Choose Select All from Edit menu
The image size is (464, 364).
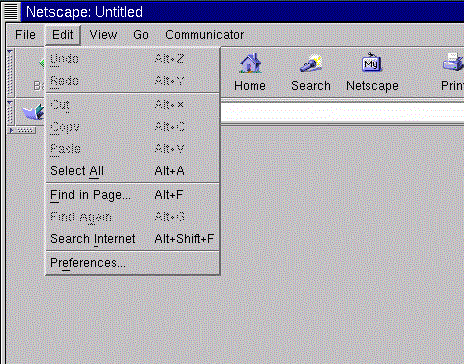(x=132, y=171)
